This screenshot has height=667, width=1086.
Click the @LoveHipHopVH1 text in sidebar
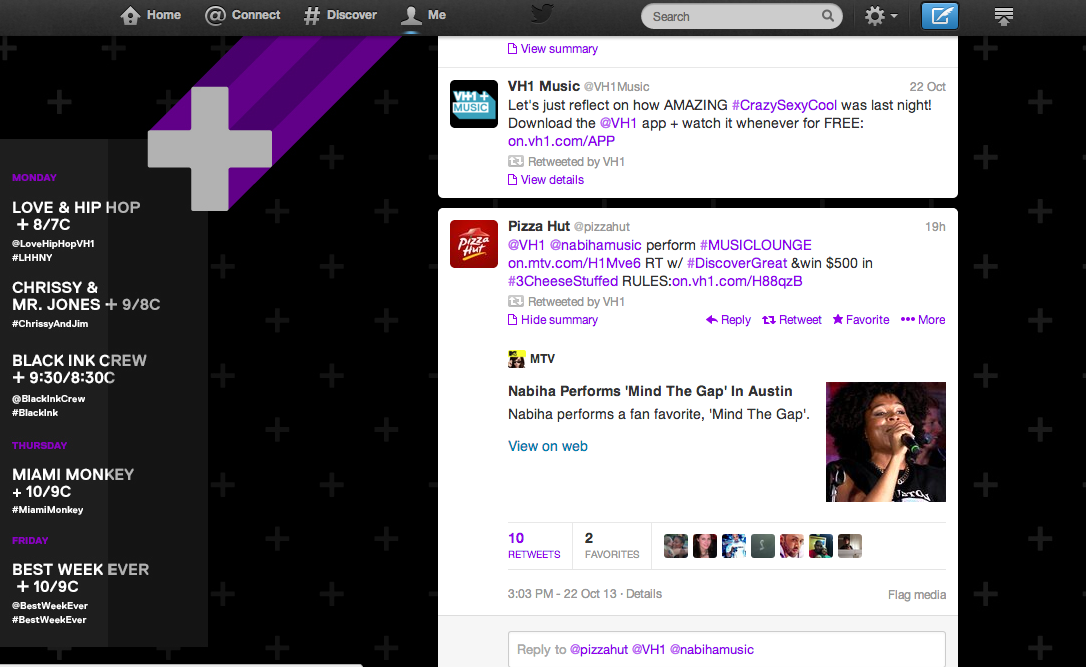(x=53, y=244)
